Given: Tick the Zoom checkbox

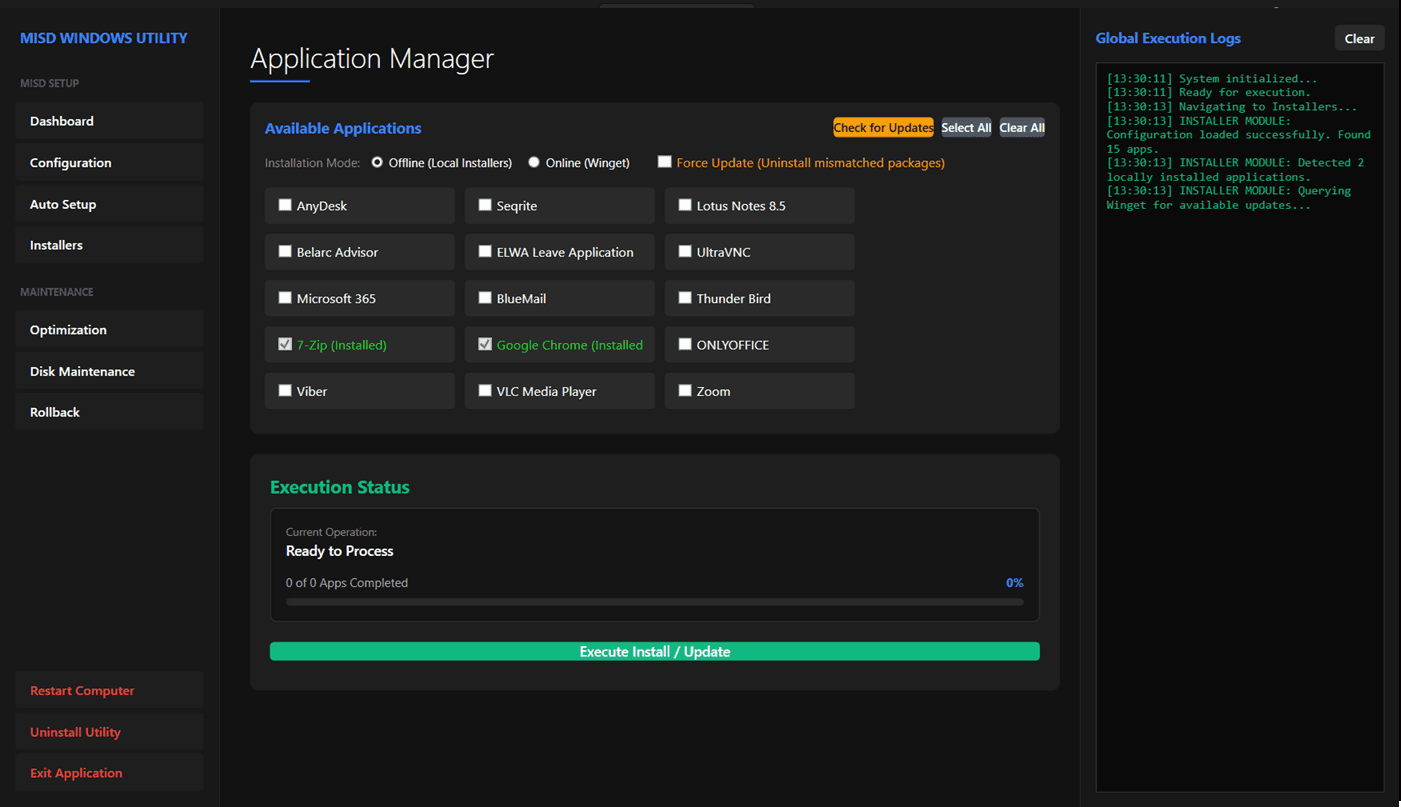Looking at the screenshot, I should pyautogui.click(x=685, y=390).
